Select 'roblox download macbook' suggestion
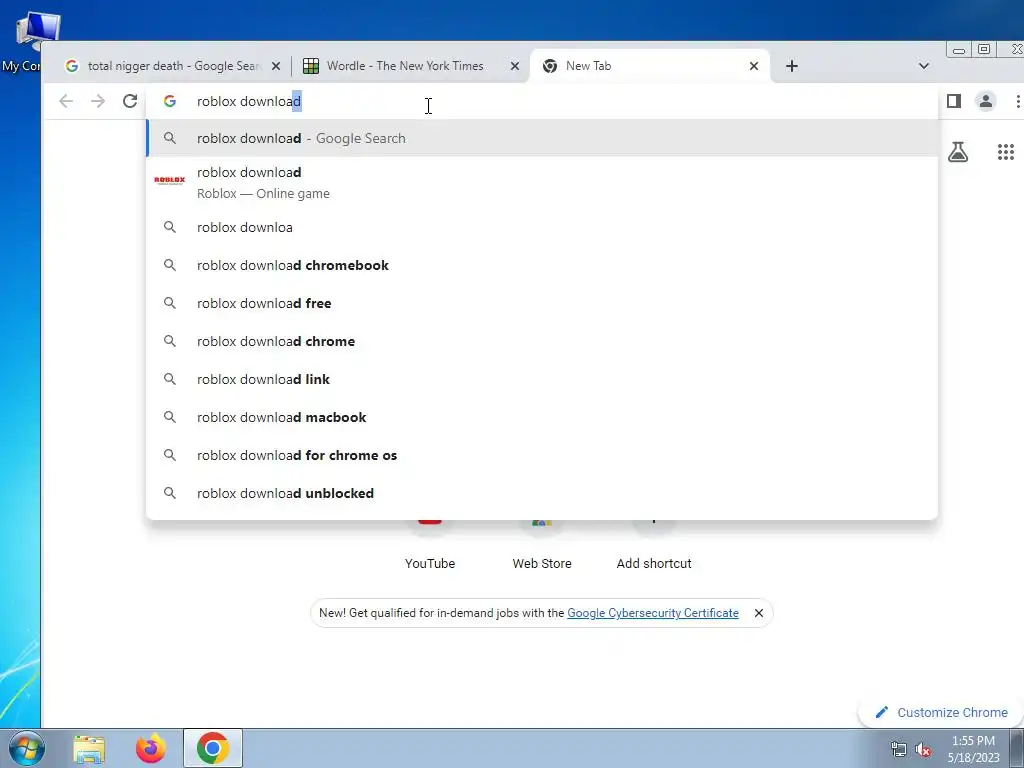The image size is (1024, 768). (542, 417)
